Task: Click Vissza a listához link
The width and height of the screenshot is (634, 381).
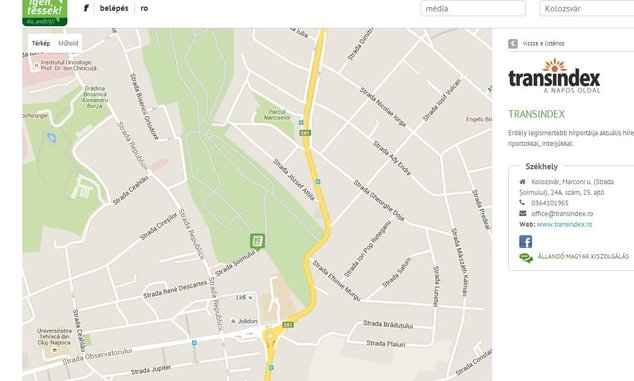Action: 543,44
